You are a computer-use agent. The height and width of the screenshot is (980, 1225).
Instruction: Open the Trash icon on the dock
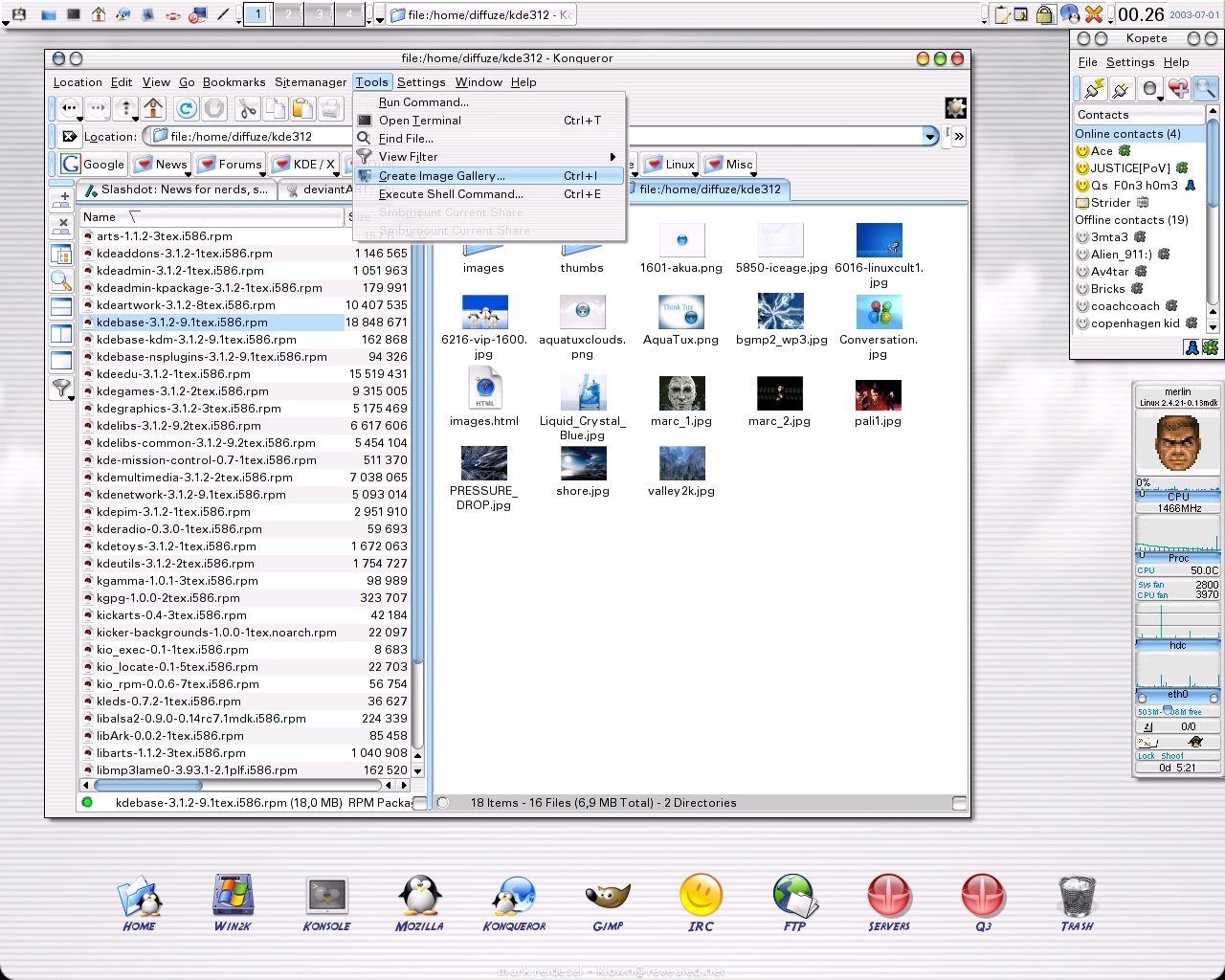(x=1077, y=903)
